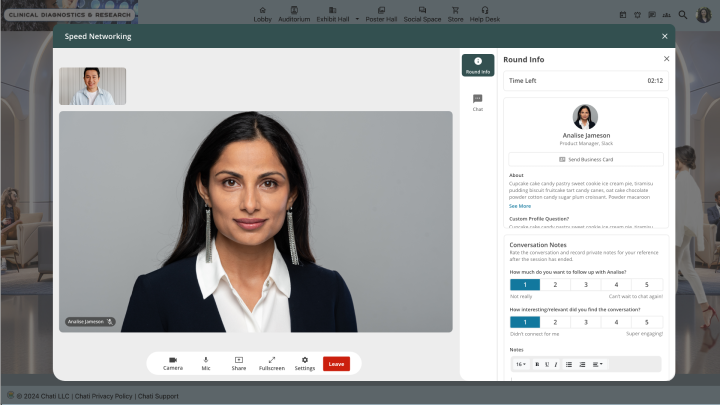720x405 pixels.
Task: Toggle underline in Notes toolbar
Action: 547,364
